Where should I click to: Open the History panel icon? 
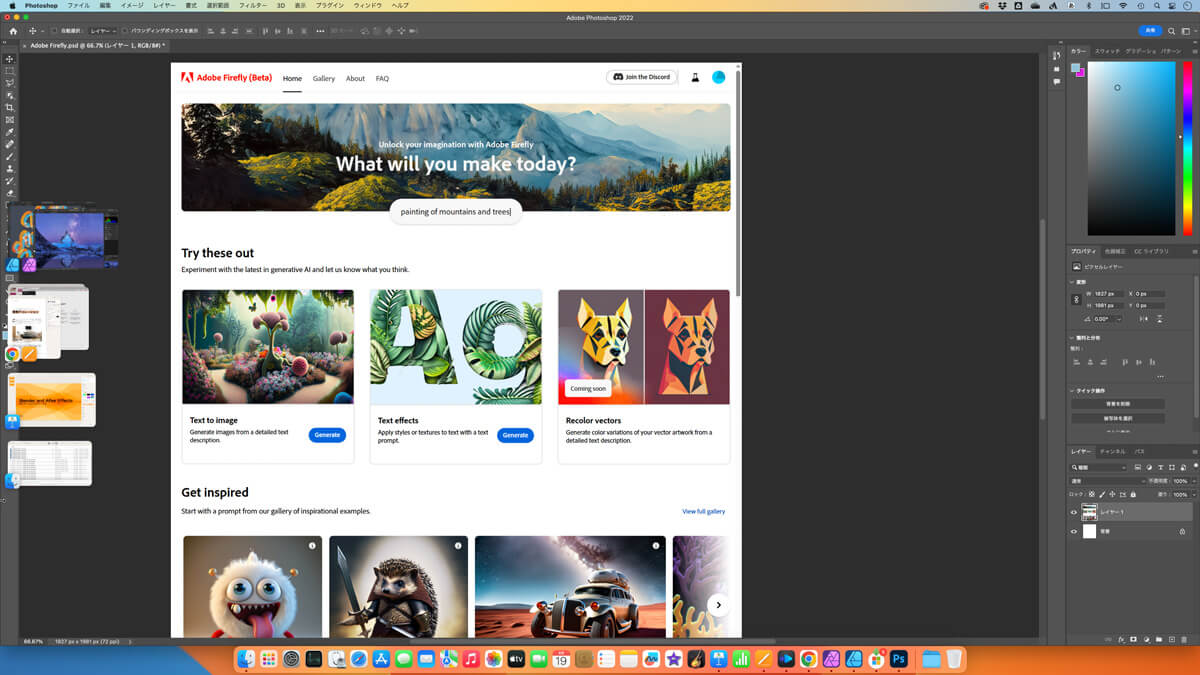tap(1057, 56)
